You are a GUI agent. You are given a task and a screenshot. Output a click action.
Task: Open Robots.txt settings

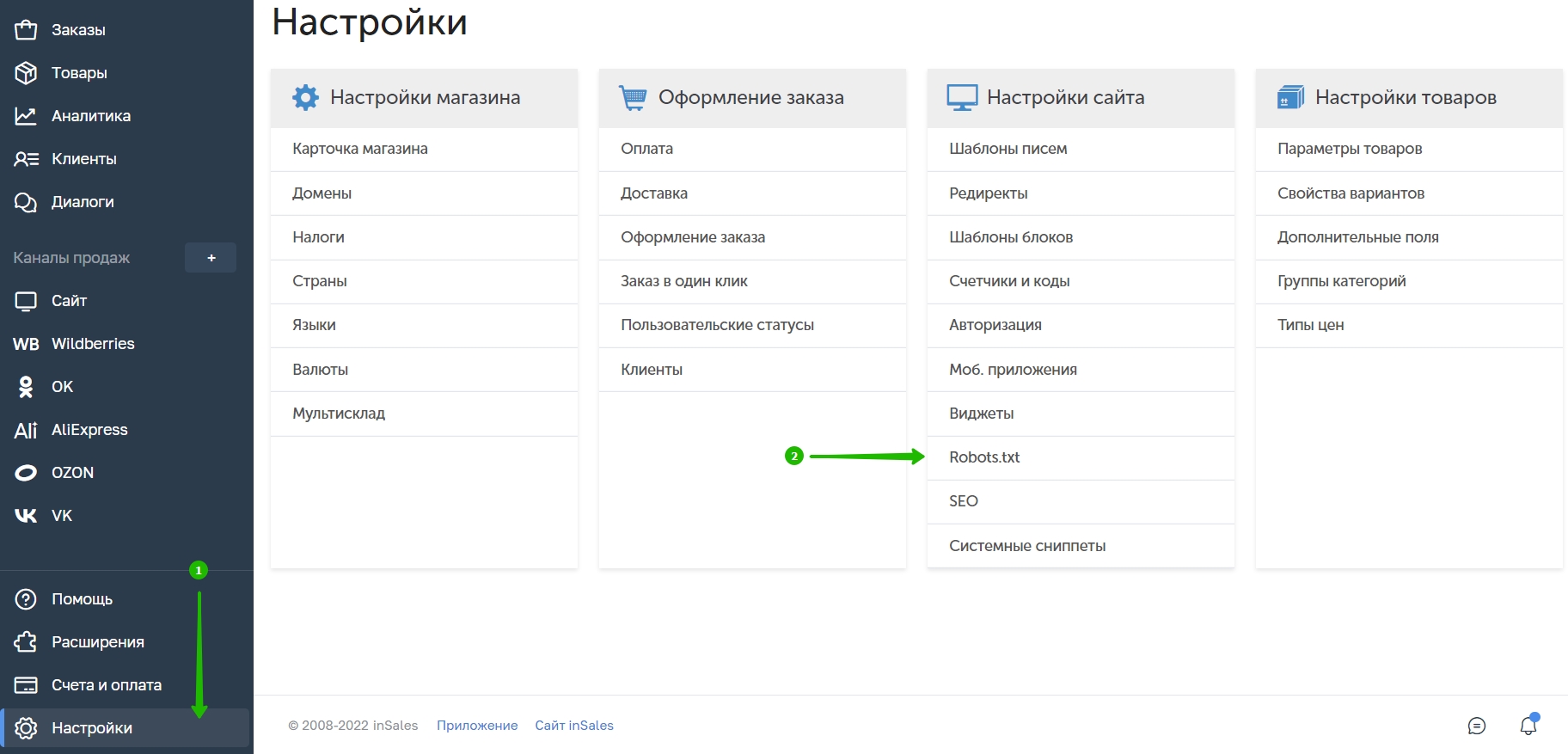click(1081, 457)
